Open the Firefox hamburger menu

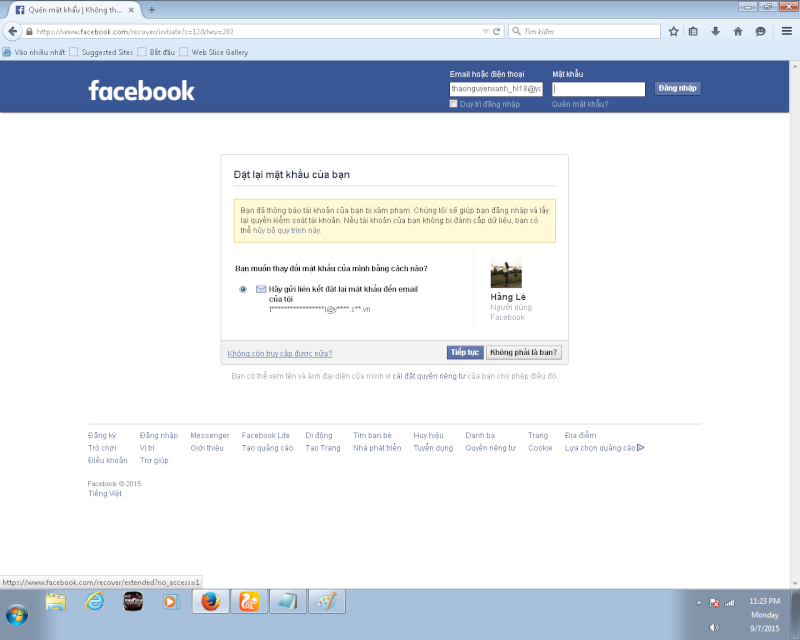click(x=787, y=31)
